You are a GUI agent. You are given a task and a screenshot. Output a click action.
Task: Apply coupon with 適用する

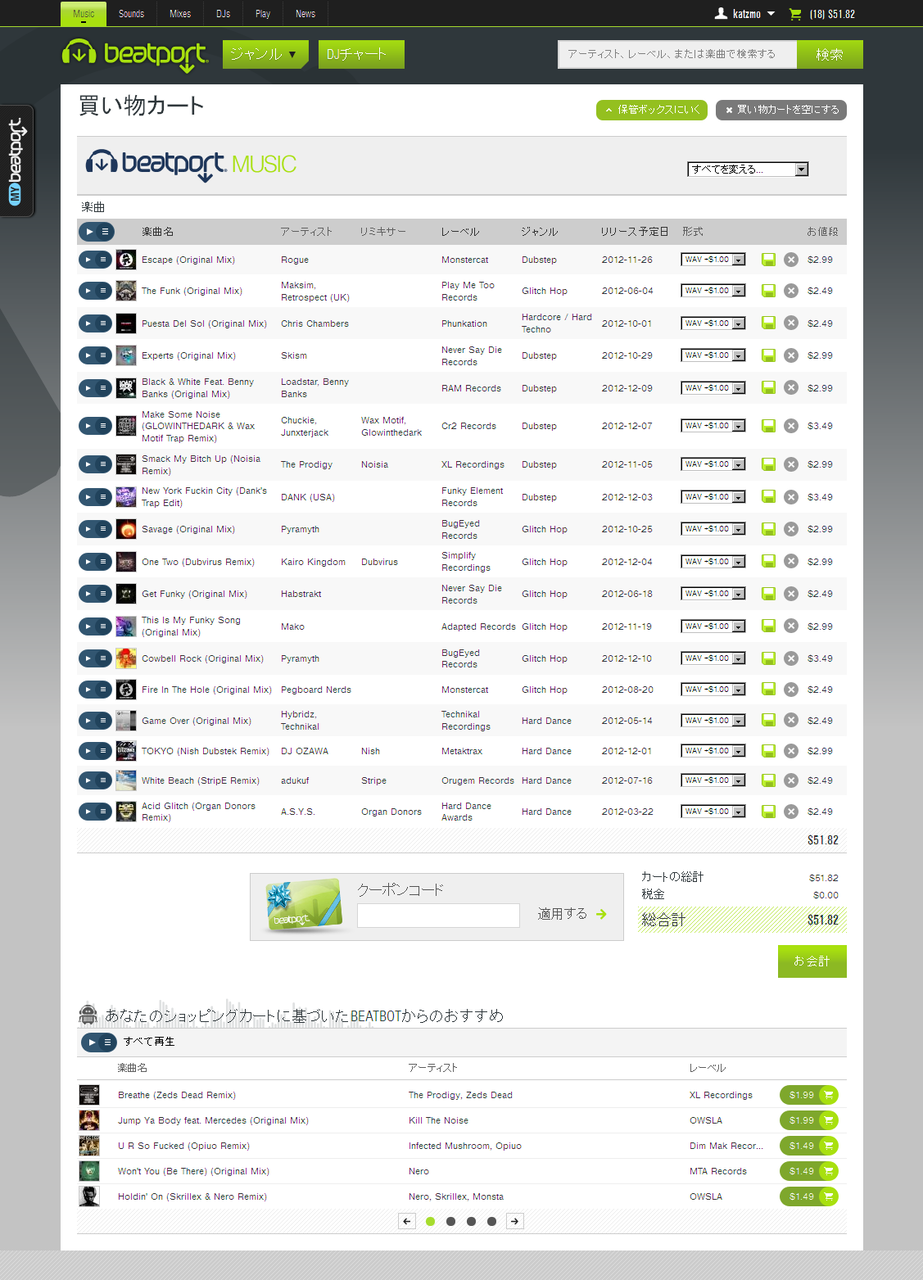tap(572, 914)
